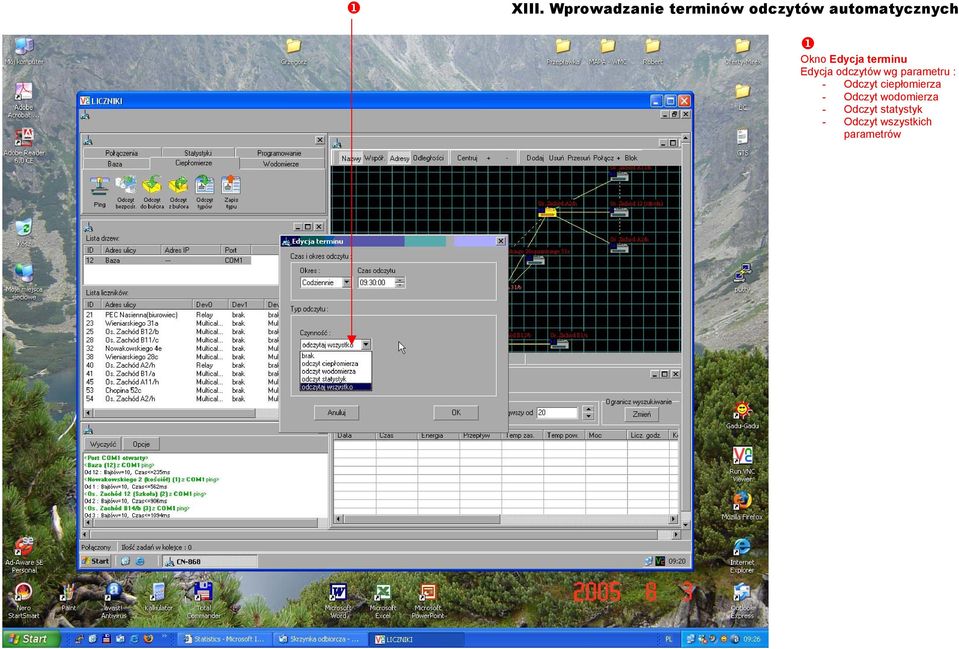
Task: Open the Czynność dropdown arrow
Action: pos(365,345)
